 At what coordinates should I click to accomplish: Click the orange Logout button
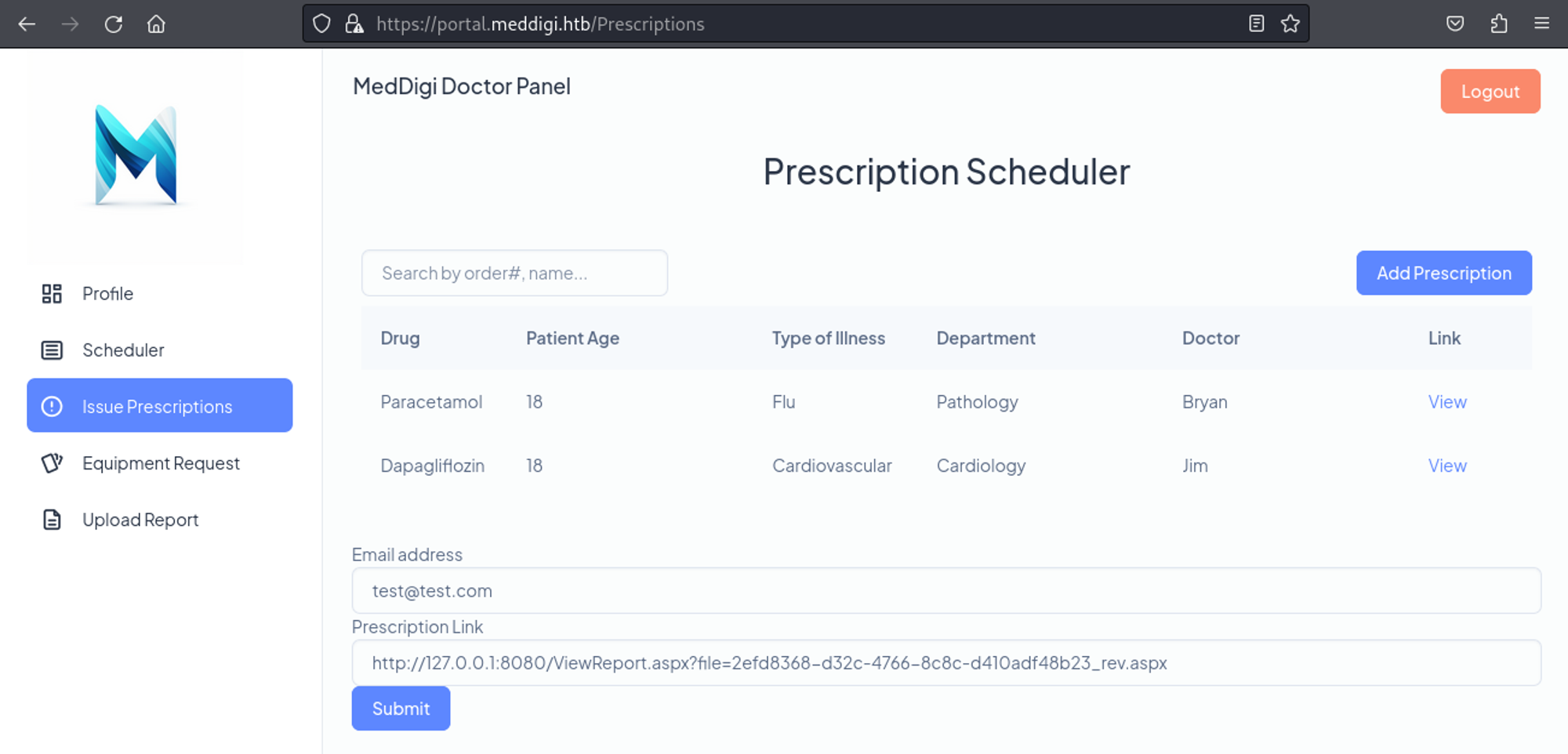[1490, 92]
